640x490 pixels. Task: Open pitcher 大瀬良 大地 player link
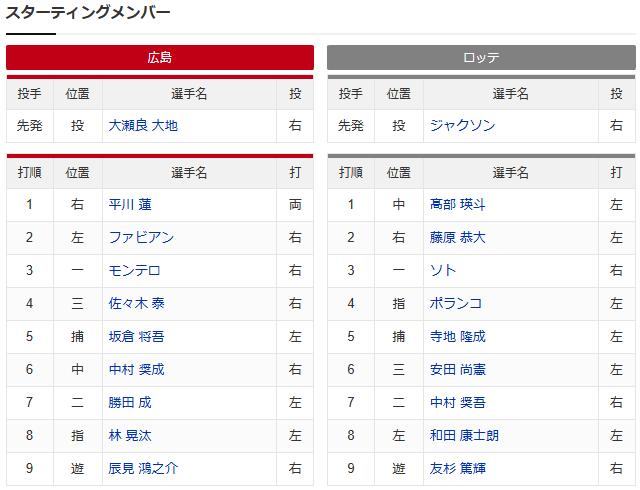click(143, 125)
